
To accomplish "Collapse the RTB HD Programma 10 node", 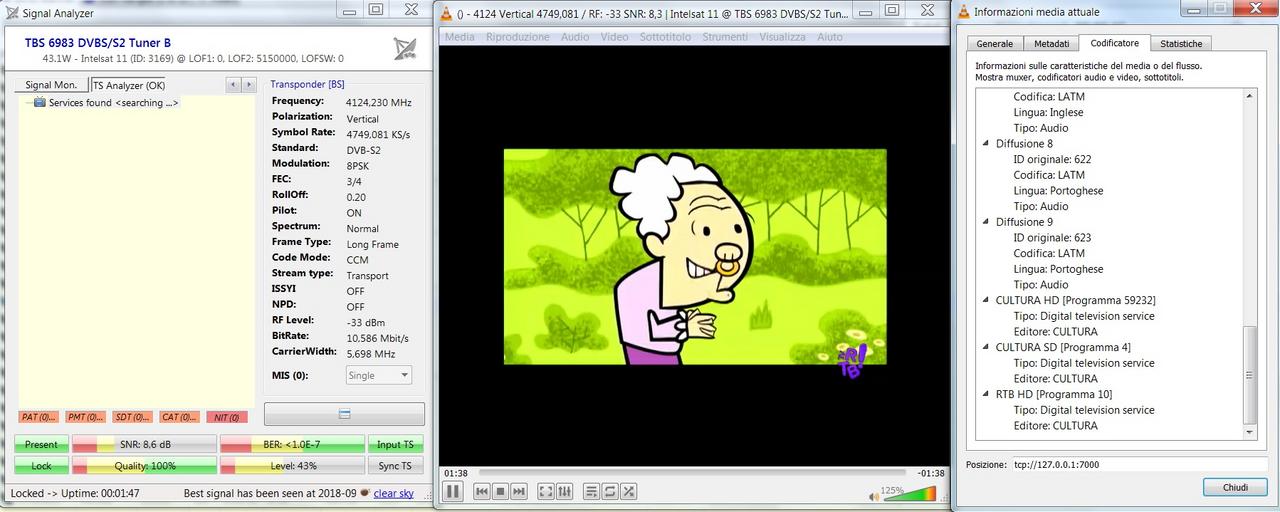I will (986, 394).
